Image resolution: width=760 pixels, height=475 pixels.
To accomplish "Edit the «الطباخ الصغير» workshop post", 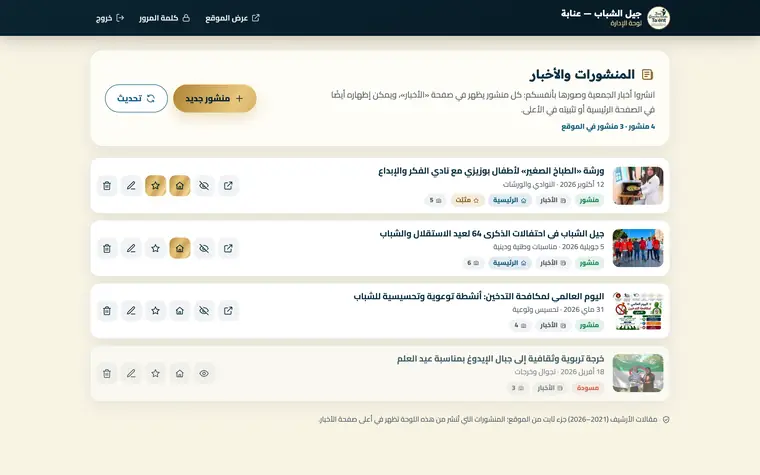I will click(x=131, y=186).
